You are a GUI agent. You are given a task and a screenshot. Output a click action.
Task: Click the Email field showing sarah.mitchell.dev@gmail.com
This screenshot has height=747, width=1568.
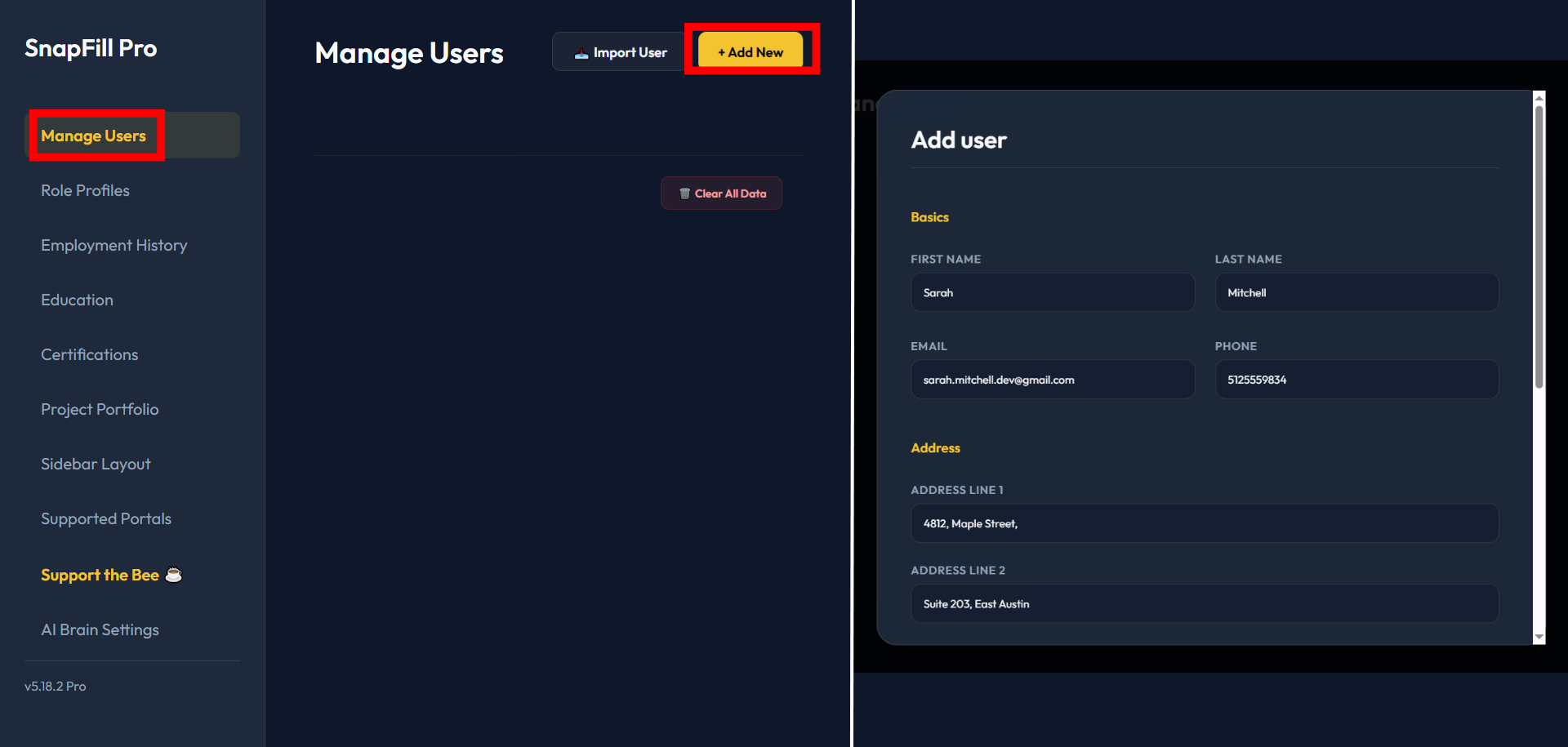(1052, 379)
